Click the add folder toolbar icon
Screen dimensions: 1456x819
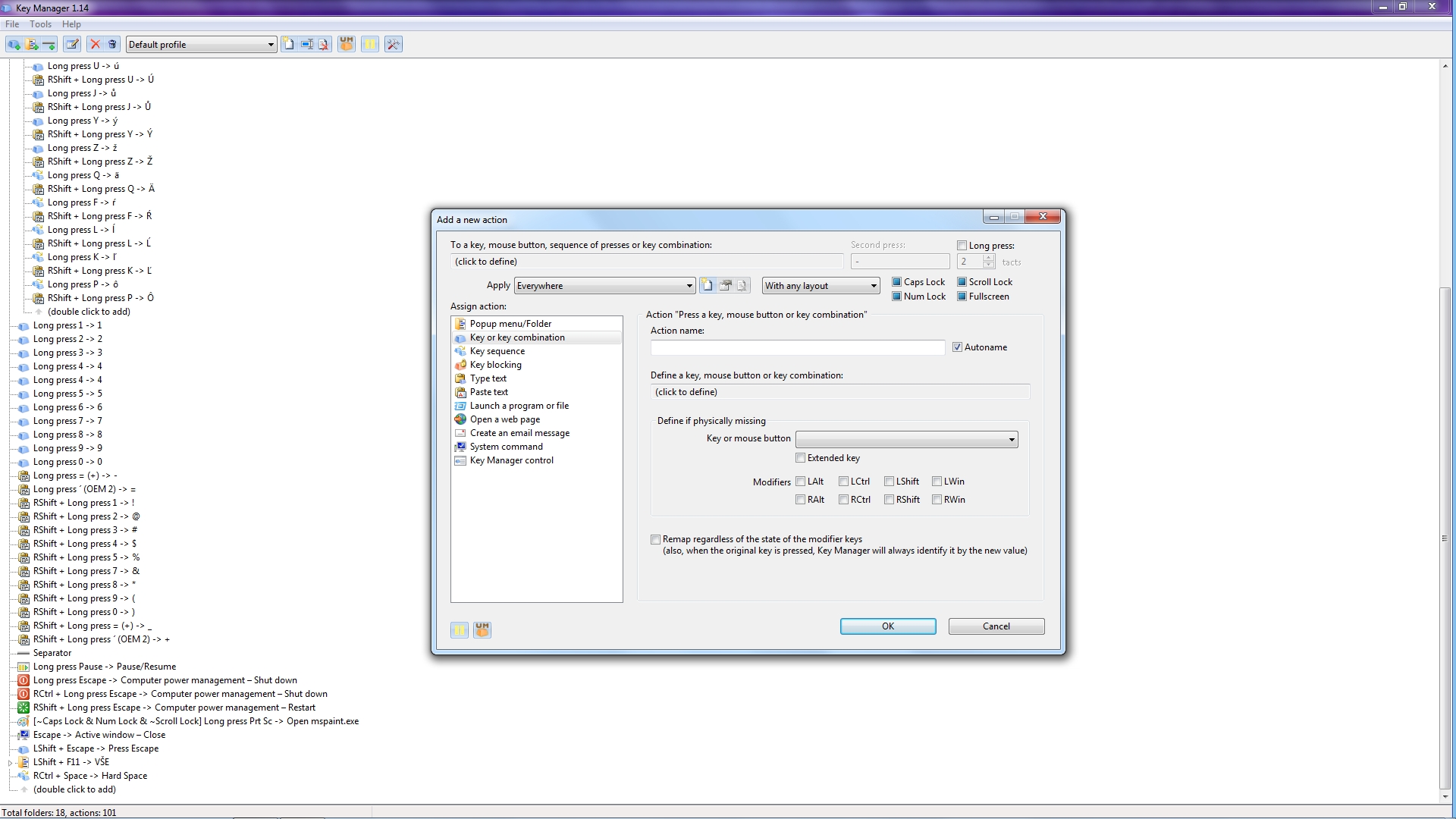tap(32, 45)
